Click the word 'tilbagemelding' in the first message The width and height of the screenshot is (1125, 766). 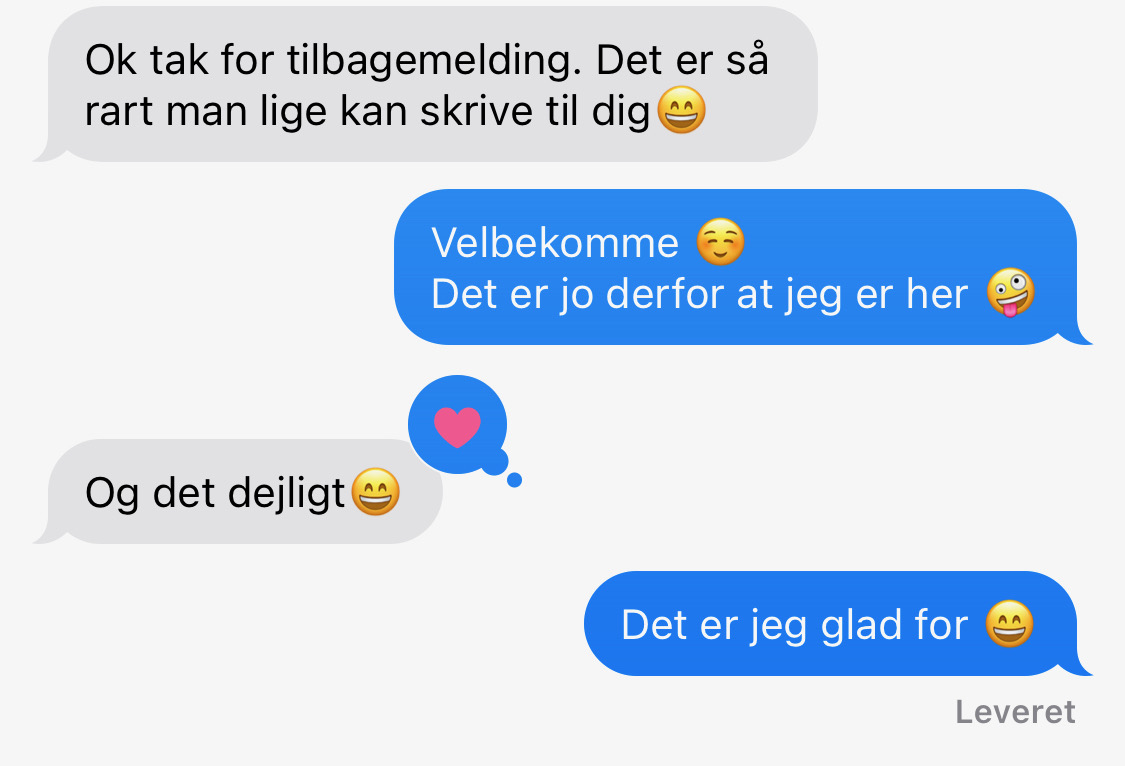[433, 60]
